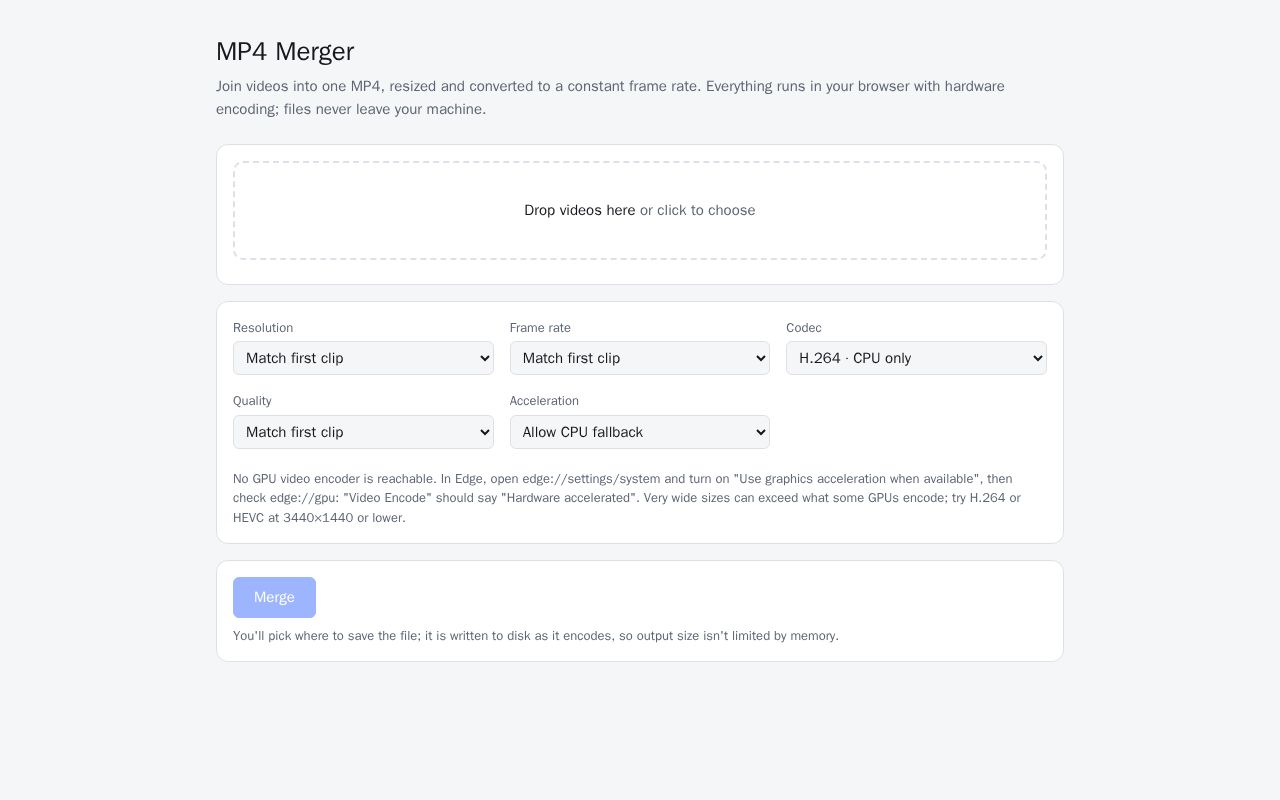Click the MP4 Merger heading
Image resolution: width=1280 pixels, height=800 pixels.
pos(285,51)
